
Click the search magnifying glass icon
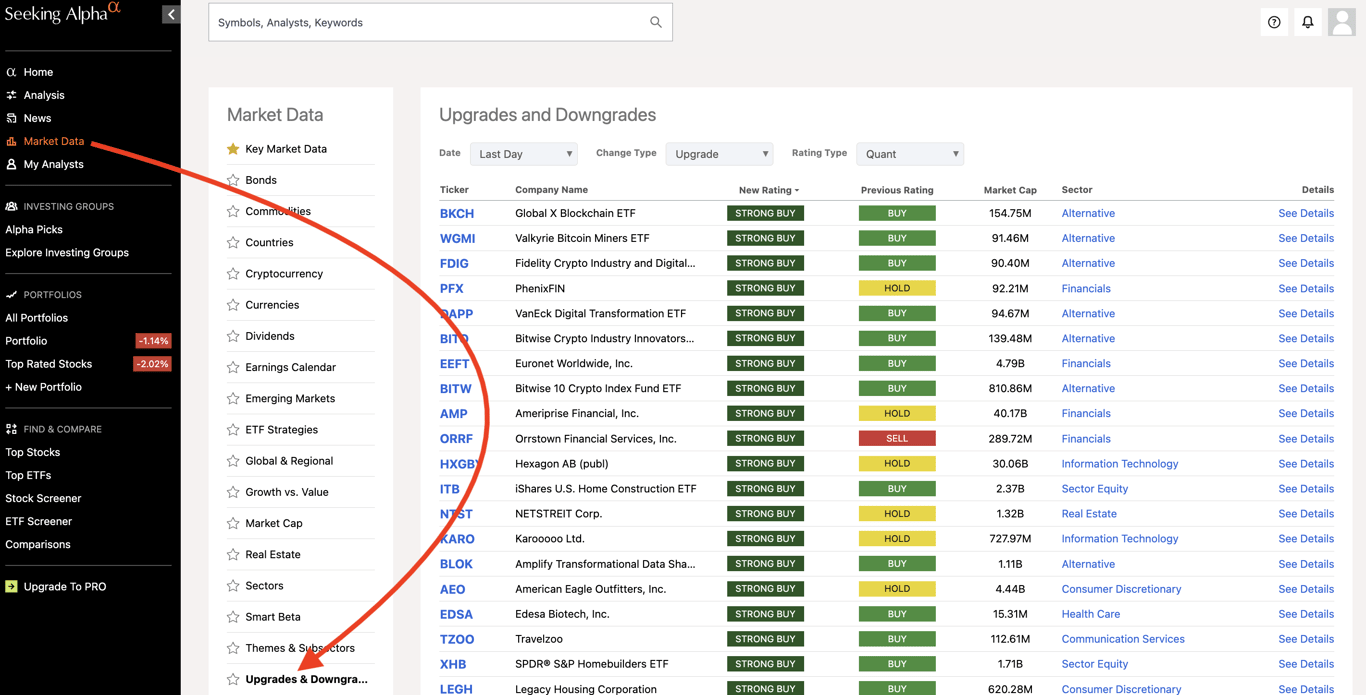click(x=655, y=21)
